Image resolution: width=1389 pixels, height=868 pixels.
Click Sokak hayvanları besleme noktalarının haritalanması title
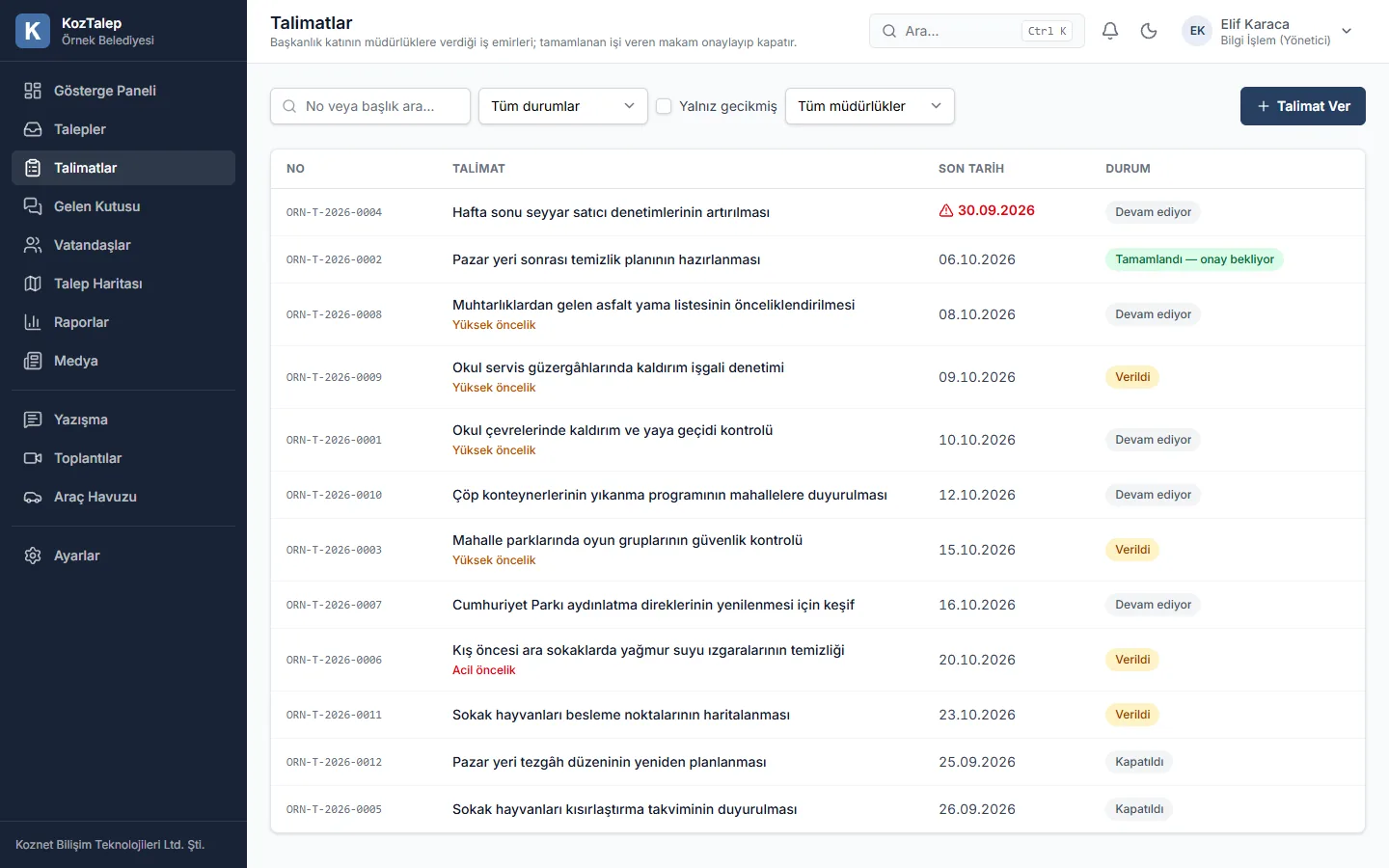tap(621, 715)
